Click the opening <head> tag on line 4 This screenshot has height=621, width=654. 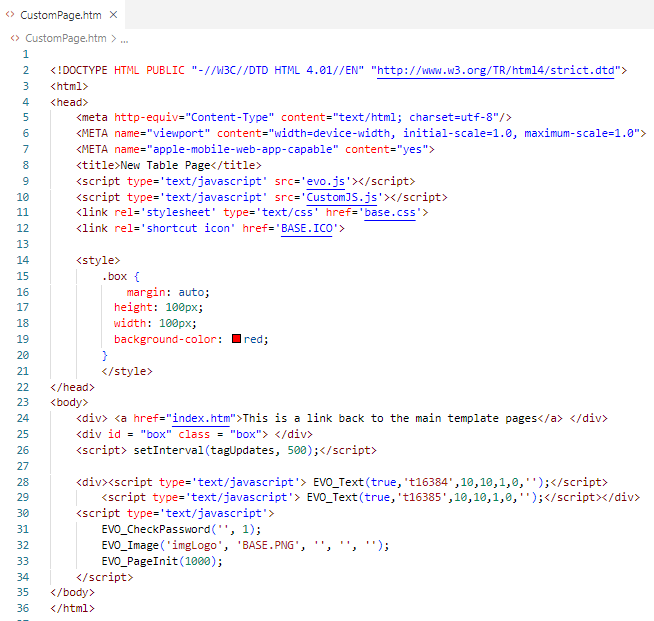(69, 102)
